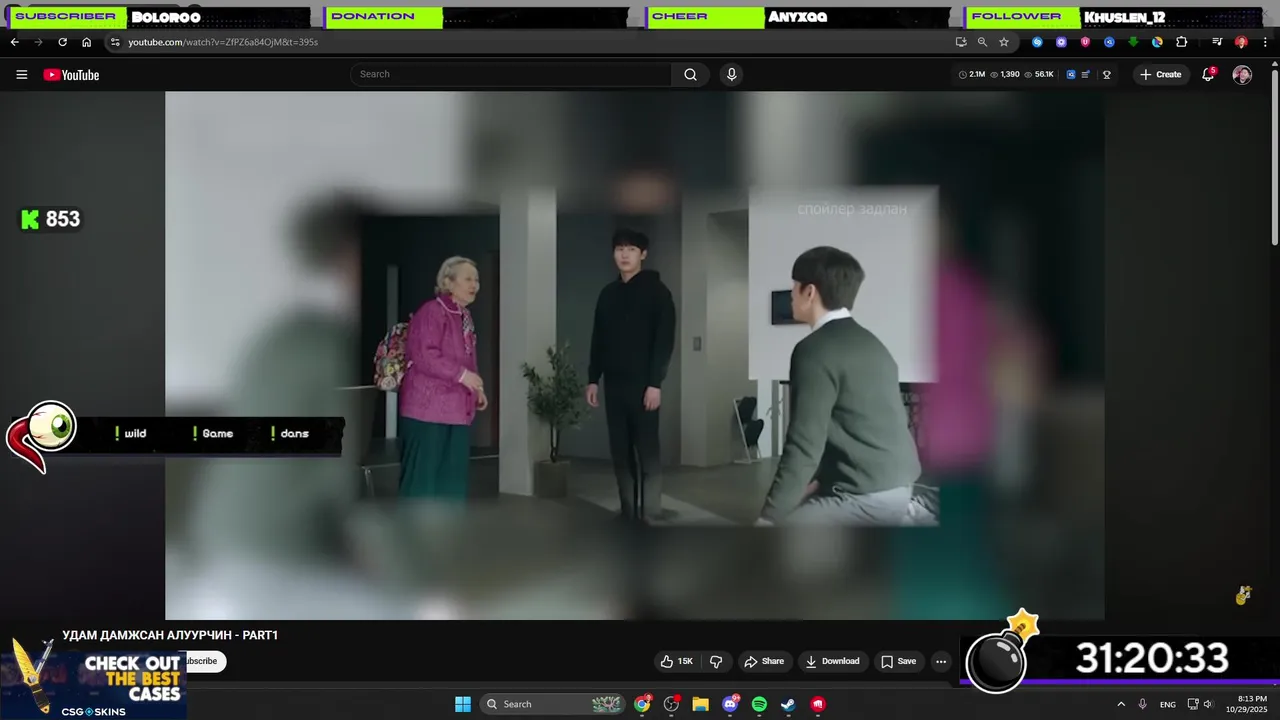Click the YouTube search magnifier button
This screenshot has height=720, width=1280.
tap(690, 74)
